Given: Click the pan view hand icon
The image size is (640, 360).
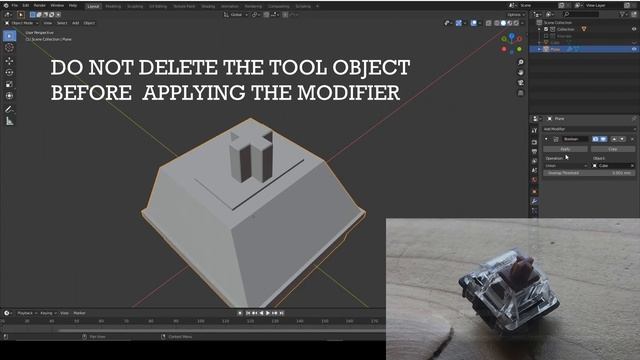Looking at the screenshot, I should [521, 72].
